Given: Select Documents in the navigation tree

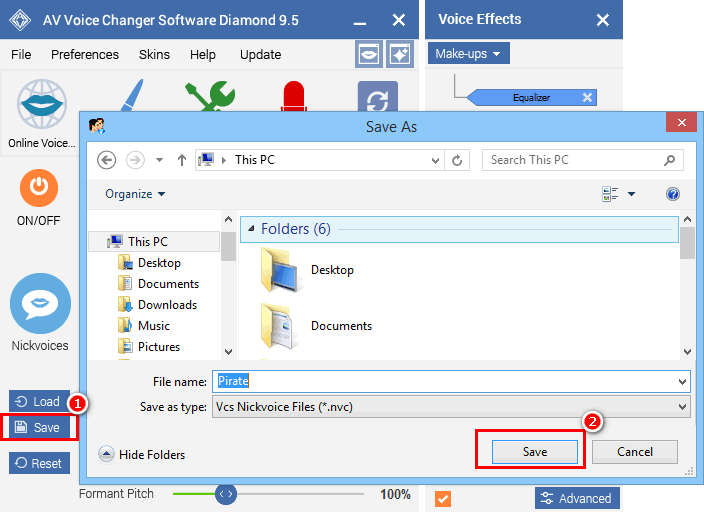Looking at the screenshot, I should 159,284.
